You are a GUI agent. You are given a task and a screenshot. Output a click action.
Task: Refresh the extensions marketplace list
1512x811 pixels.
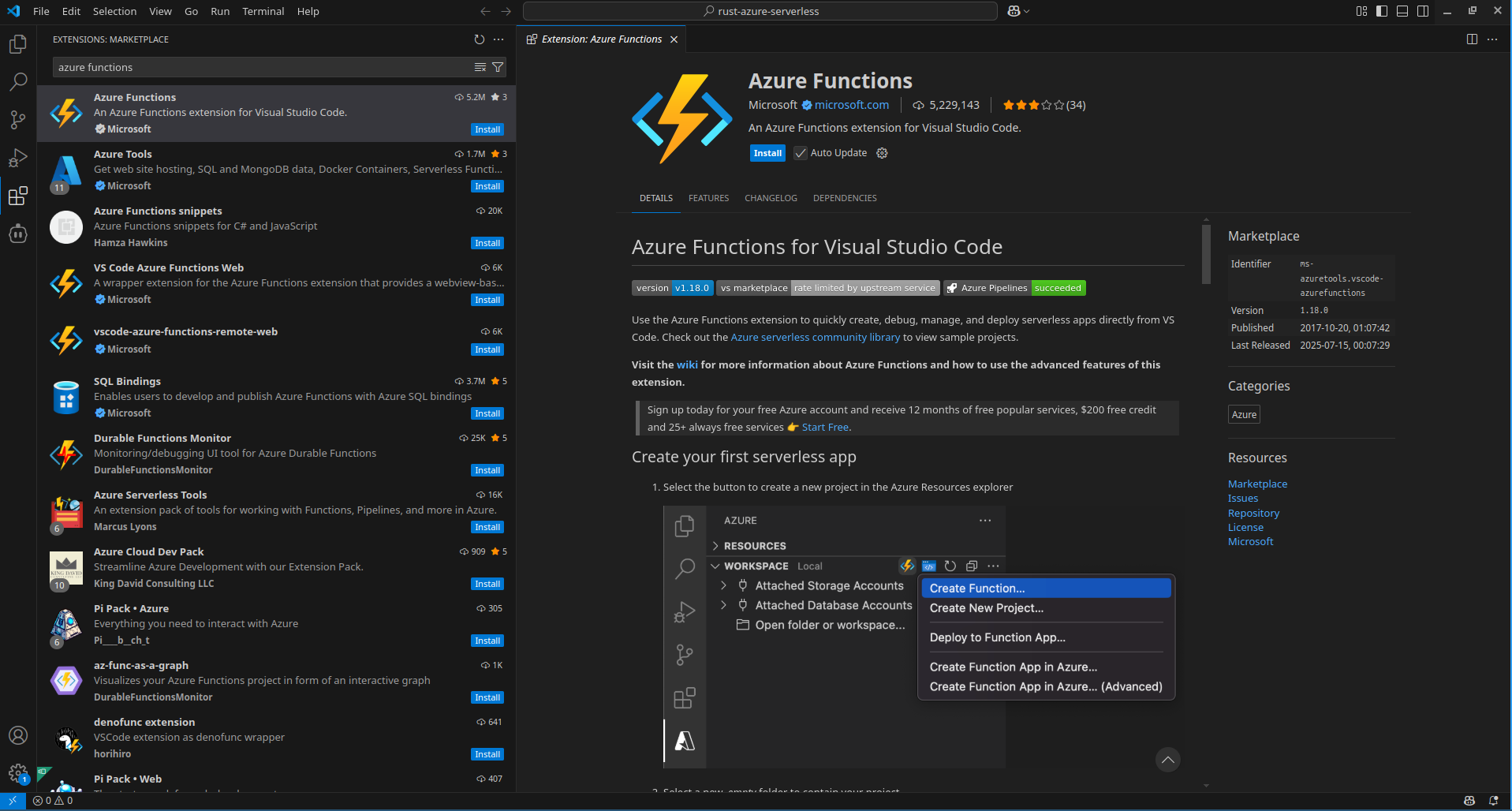tap(479, 39)
